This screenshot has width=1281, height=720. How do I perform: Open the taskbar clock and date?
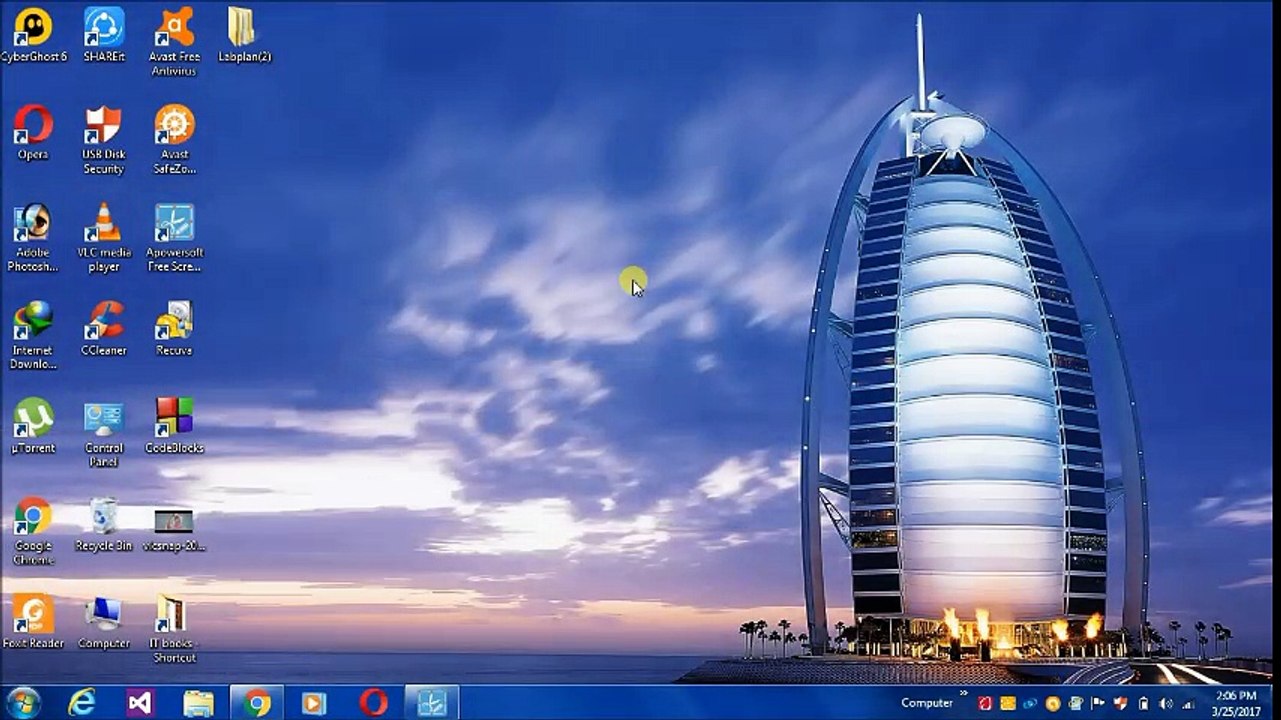(1236, 703)
